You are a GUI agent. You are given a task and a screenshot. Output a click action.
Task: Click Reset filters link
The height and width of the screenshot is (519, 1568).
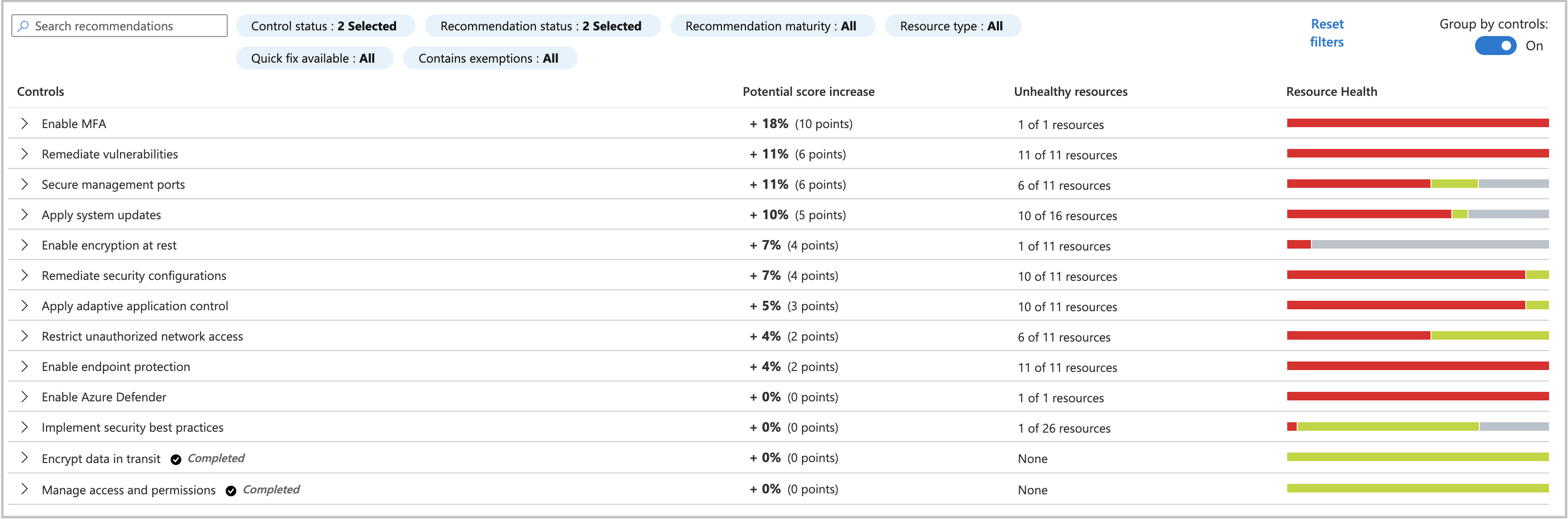coord(1326,33)
